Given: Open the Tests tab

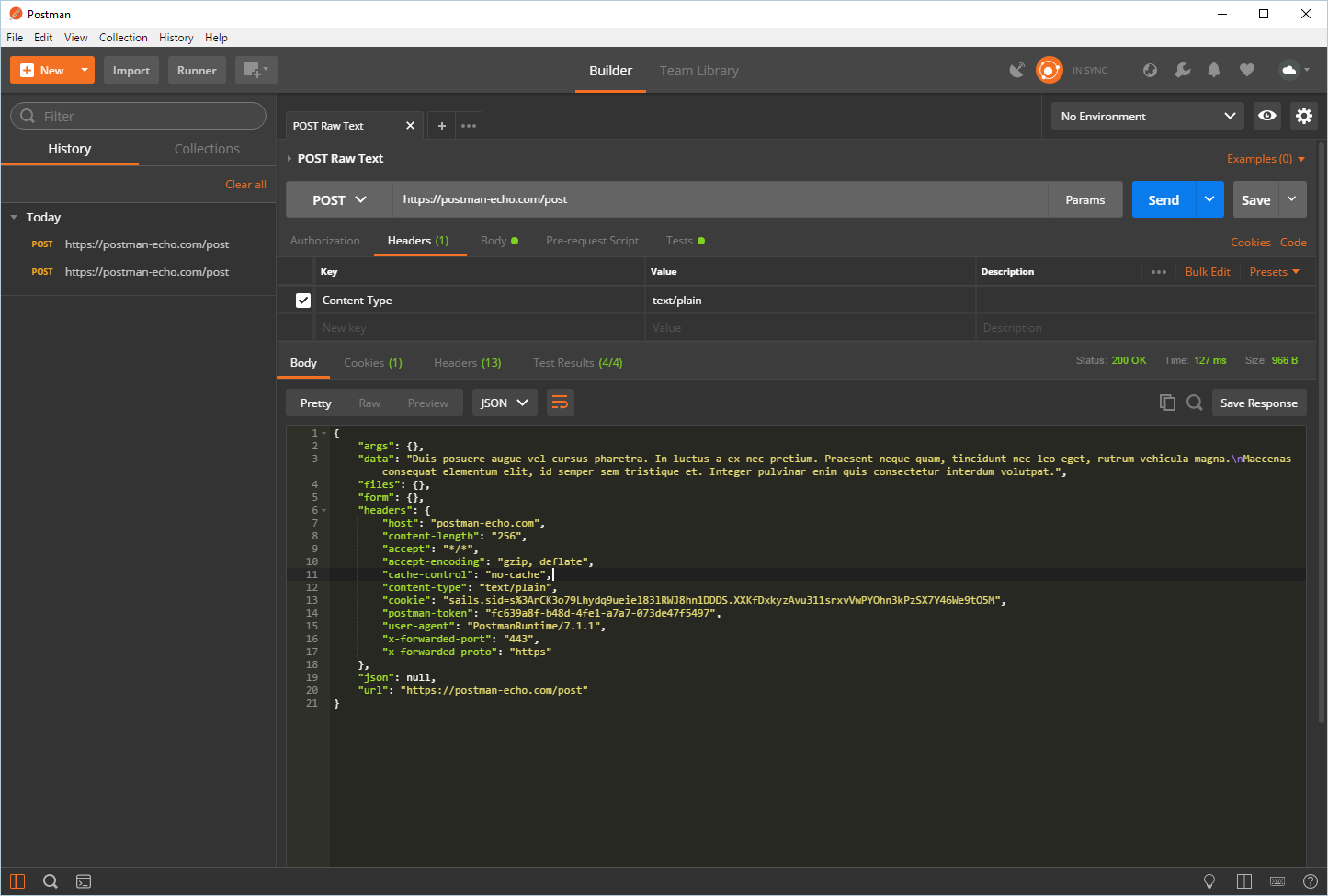Looking at the screenshot, I should coord(686,241).
